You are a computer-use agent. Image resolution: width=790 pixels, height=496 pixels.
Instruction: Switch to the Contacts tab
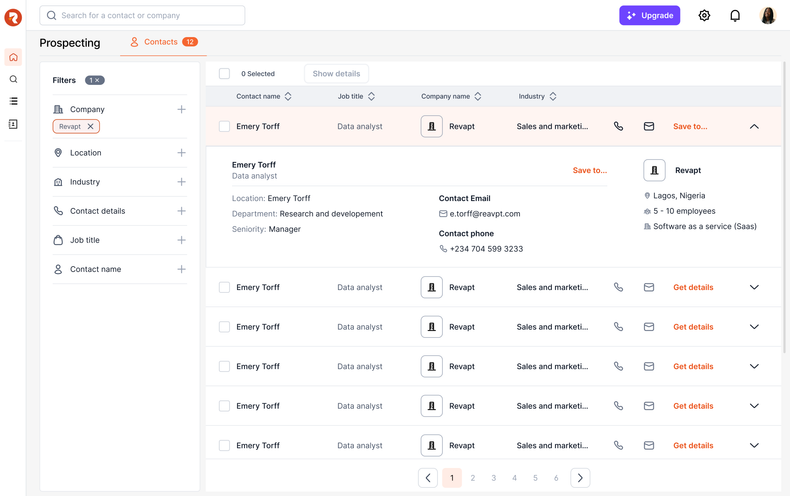(x=160, y=42)
